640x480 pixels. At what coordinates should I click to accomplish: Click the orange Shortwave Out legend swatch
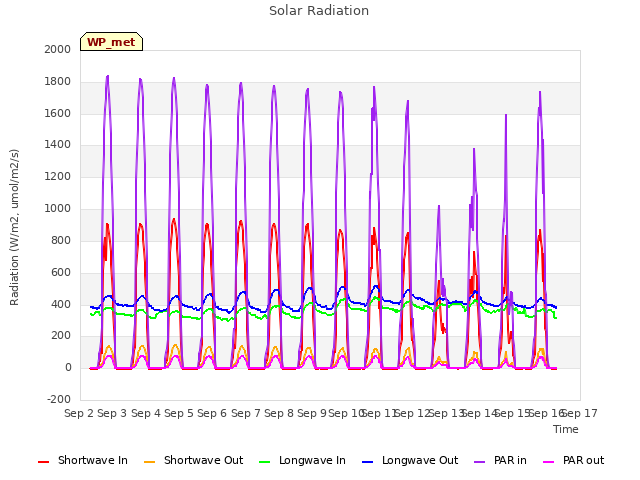pos(149,462)
